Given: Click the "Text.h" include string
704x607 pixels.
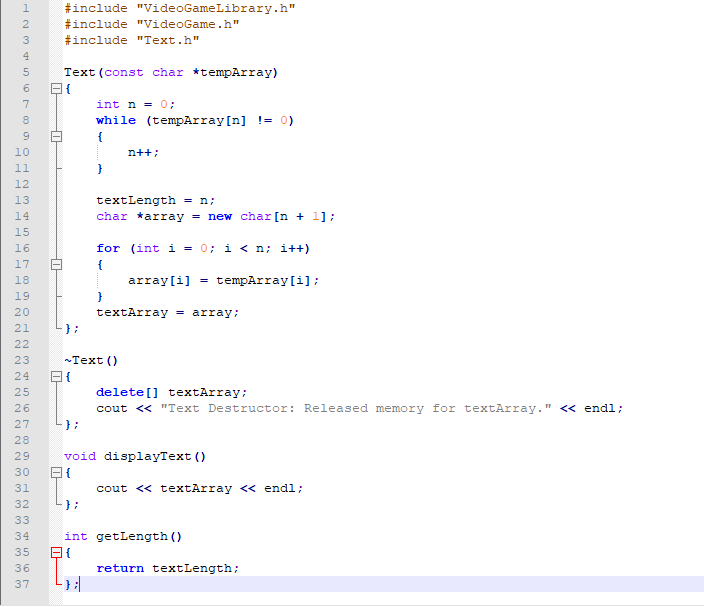Looking at the screenshot, I should coord(168,40).
